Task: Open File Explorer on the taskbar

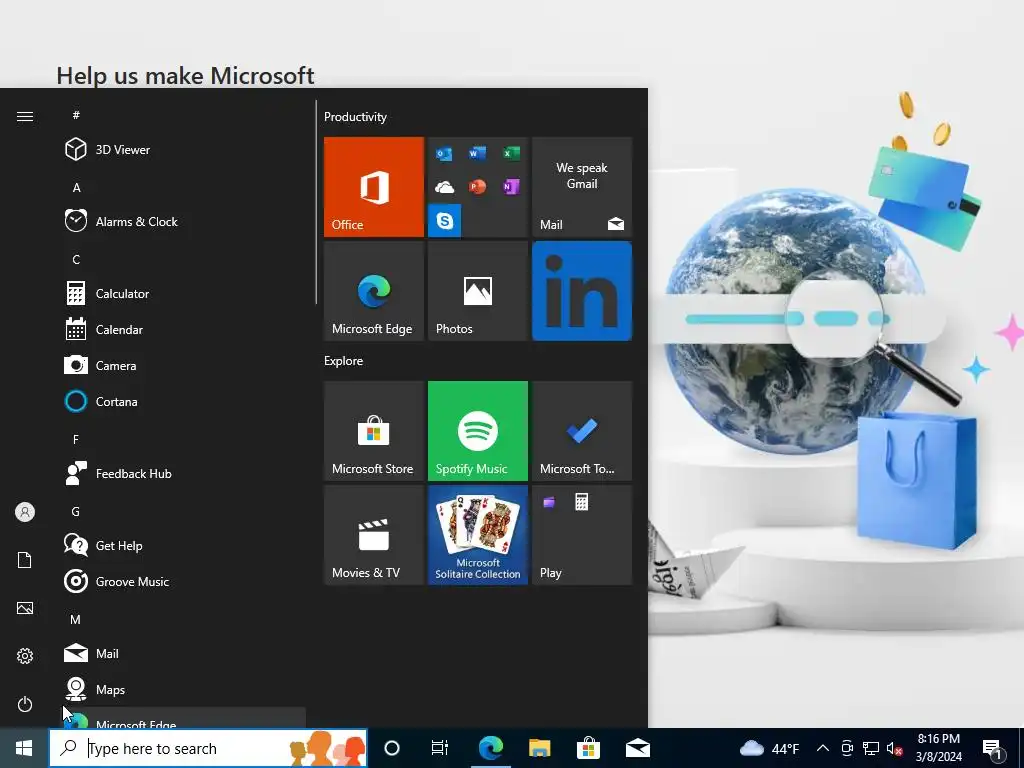Action: click(539, 748)
